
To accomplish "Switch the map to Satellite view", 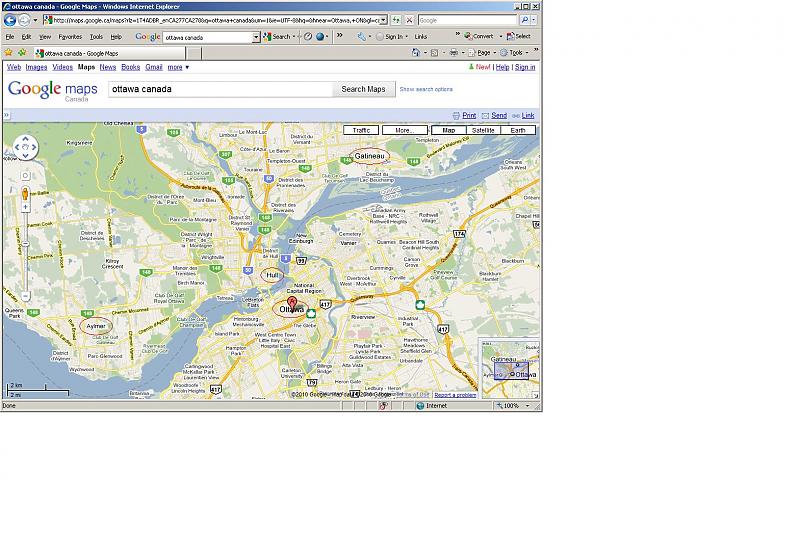I will pos(483,130).
